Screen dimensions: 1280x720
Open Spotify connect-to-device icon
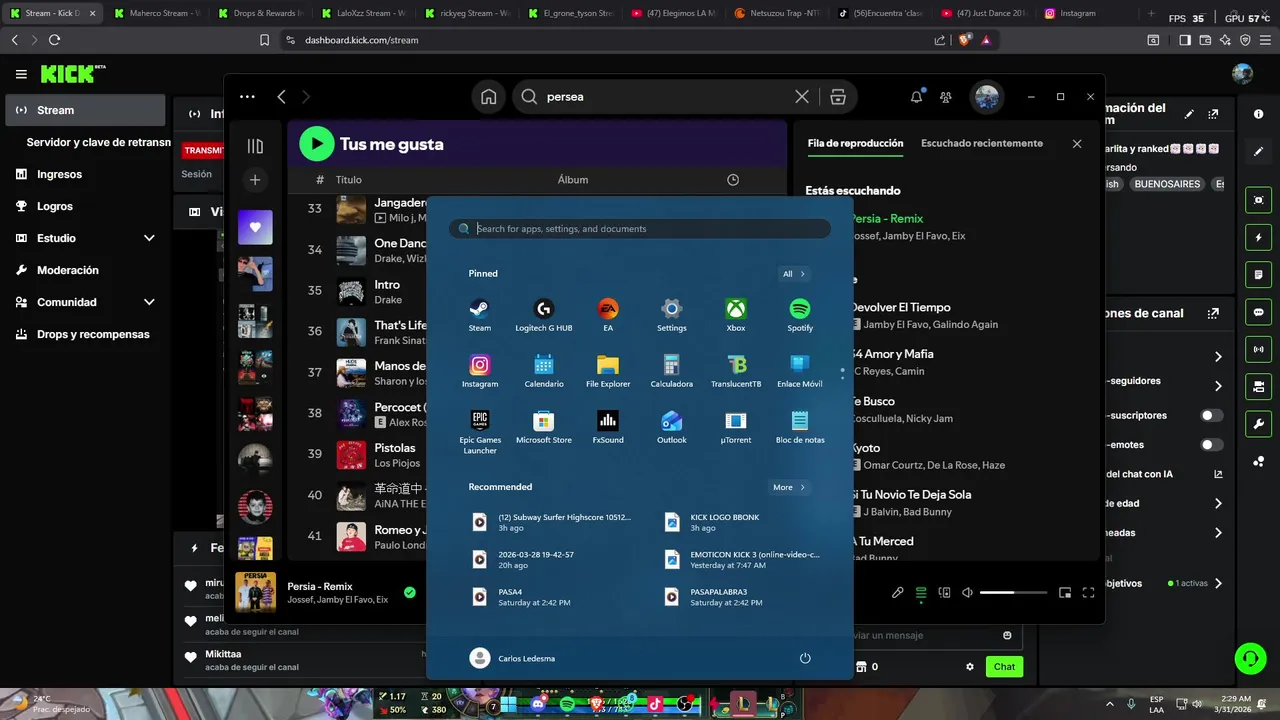click(945, 593)
